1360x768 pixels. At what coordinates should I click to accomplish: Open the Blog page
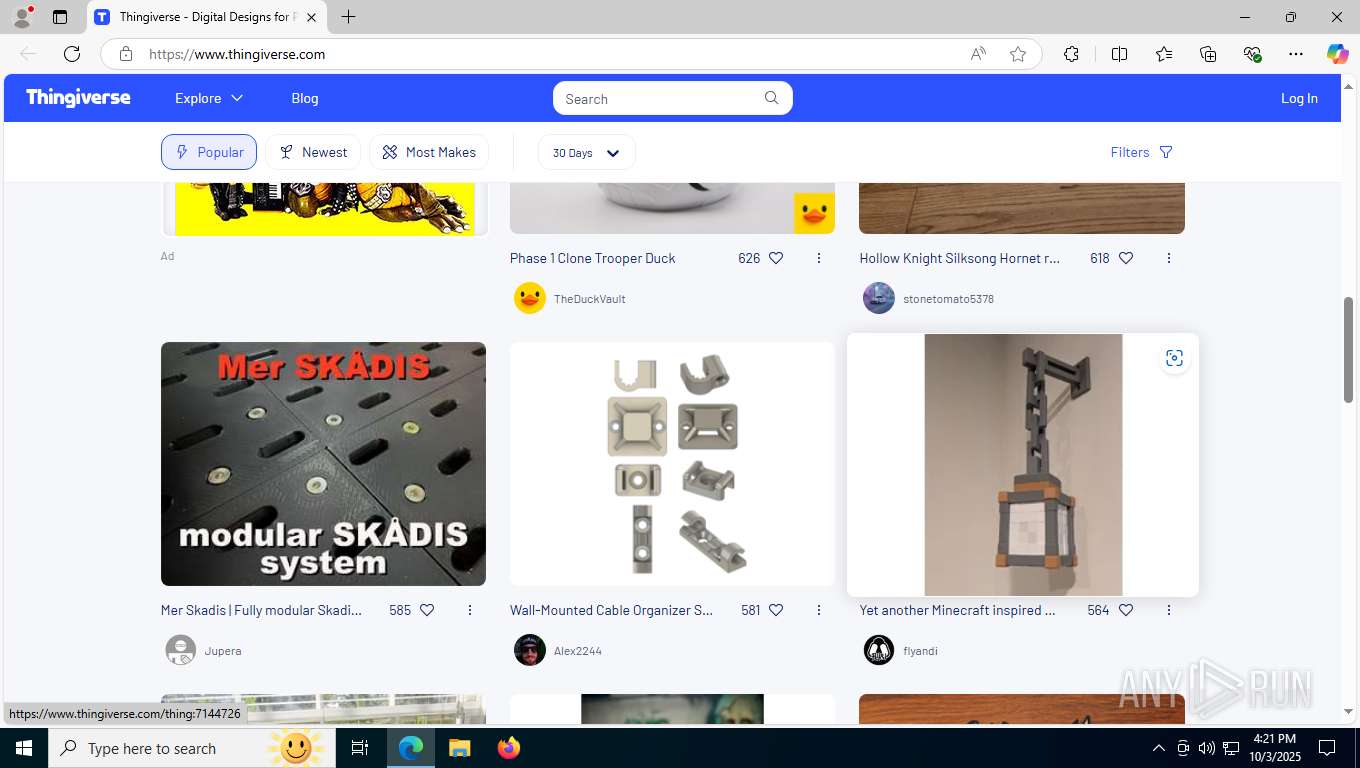point(305,98)
